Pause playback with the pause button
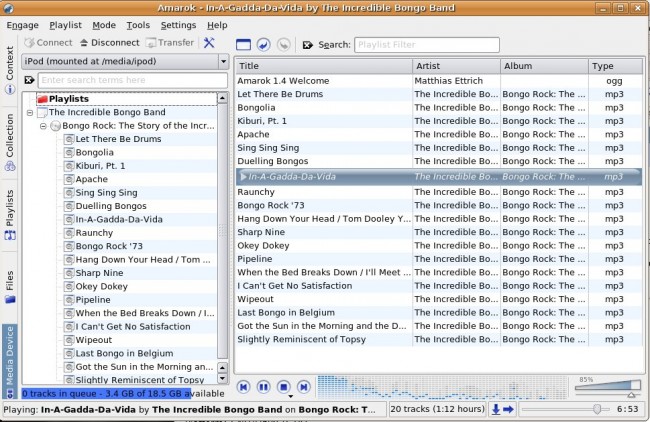Image resolution: width=650 pixels, height=422 pixels. point(263,386)
